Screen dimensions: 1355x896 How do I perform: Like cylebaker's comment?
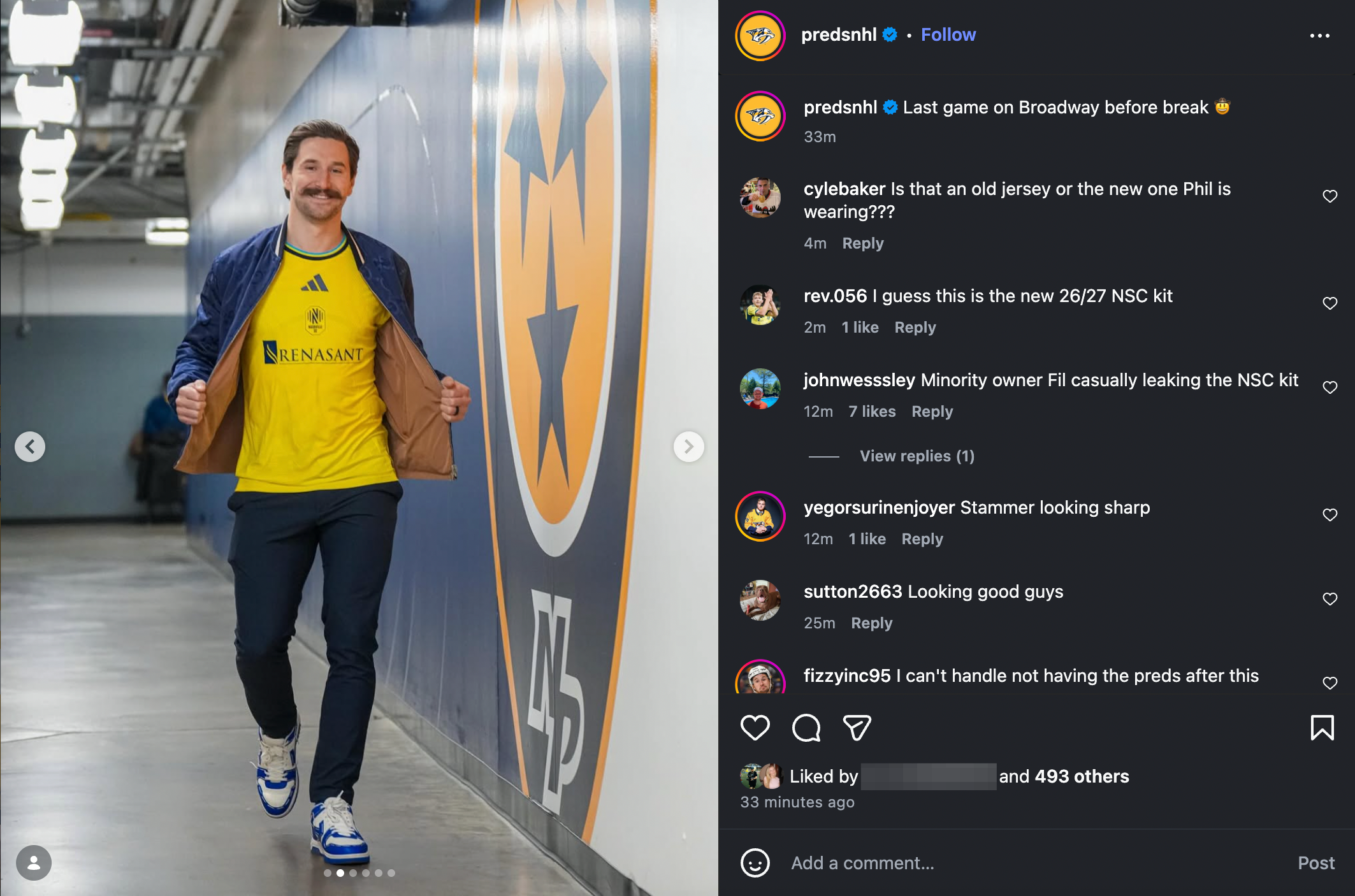1330,196
